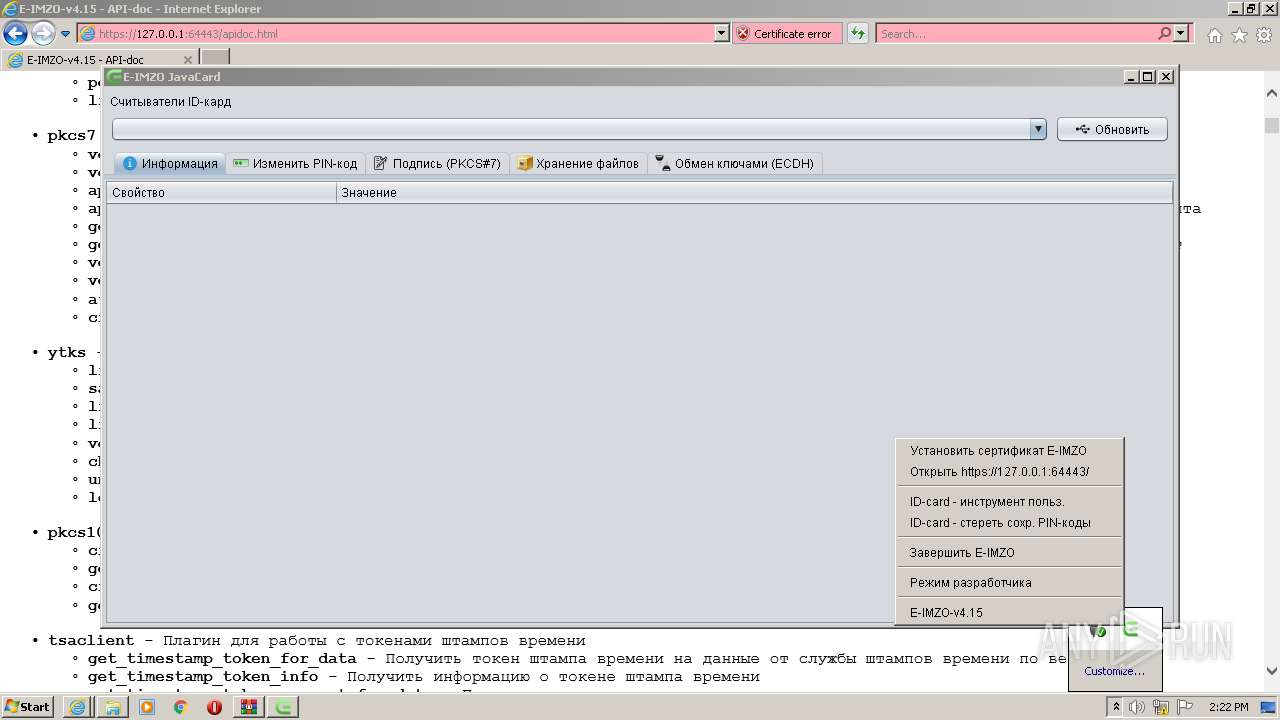This screenshot has height=720, width=1280.
Task: Click the page scrollbar down arrow
Action: [1271, 671]
